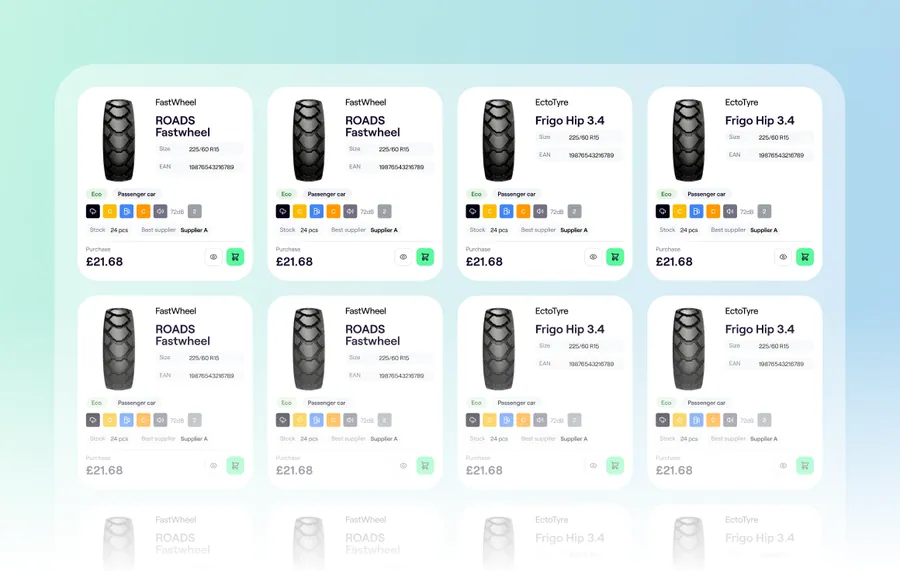Open Supplier A on second top-row Fastwheel card
The image size is (900, 571).
pyautogui.click(x=384, y=230)
